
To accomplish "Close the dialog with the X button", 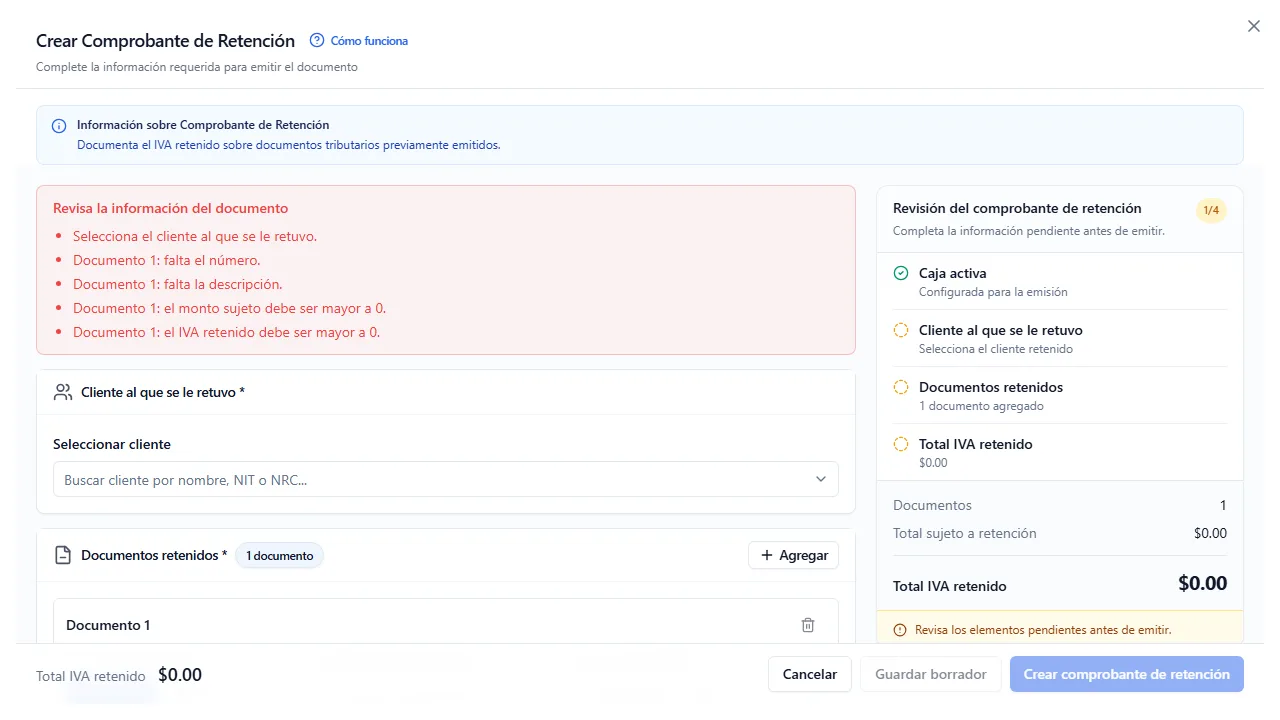I will tap(1254, 27).
